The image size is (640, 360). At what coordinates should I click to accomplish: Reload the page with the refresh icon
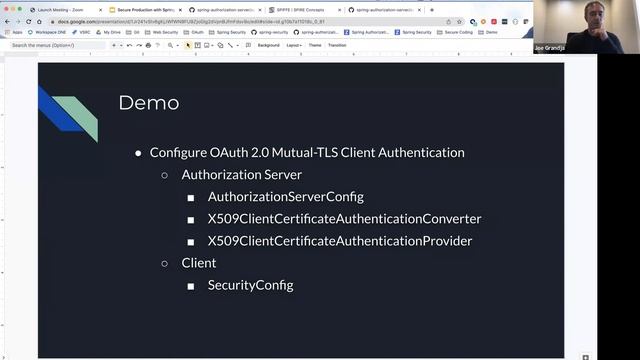click(29, 22)
